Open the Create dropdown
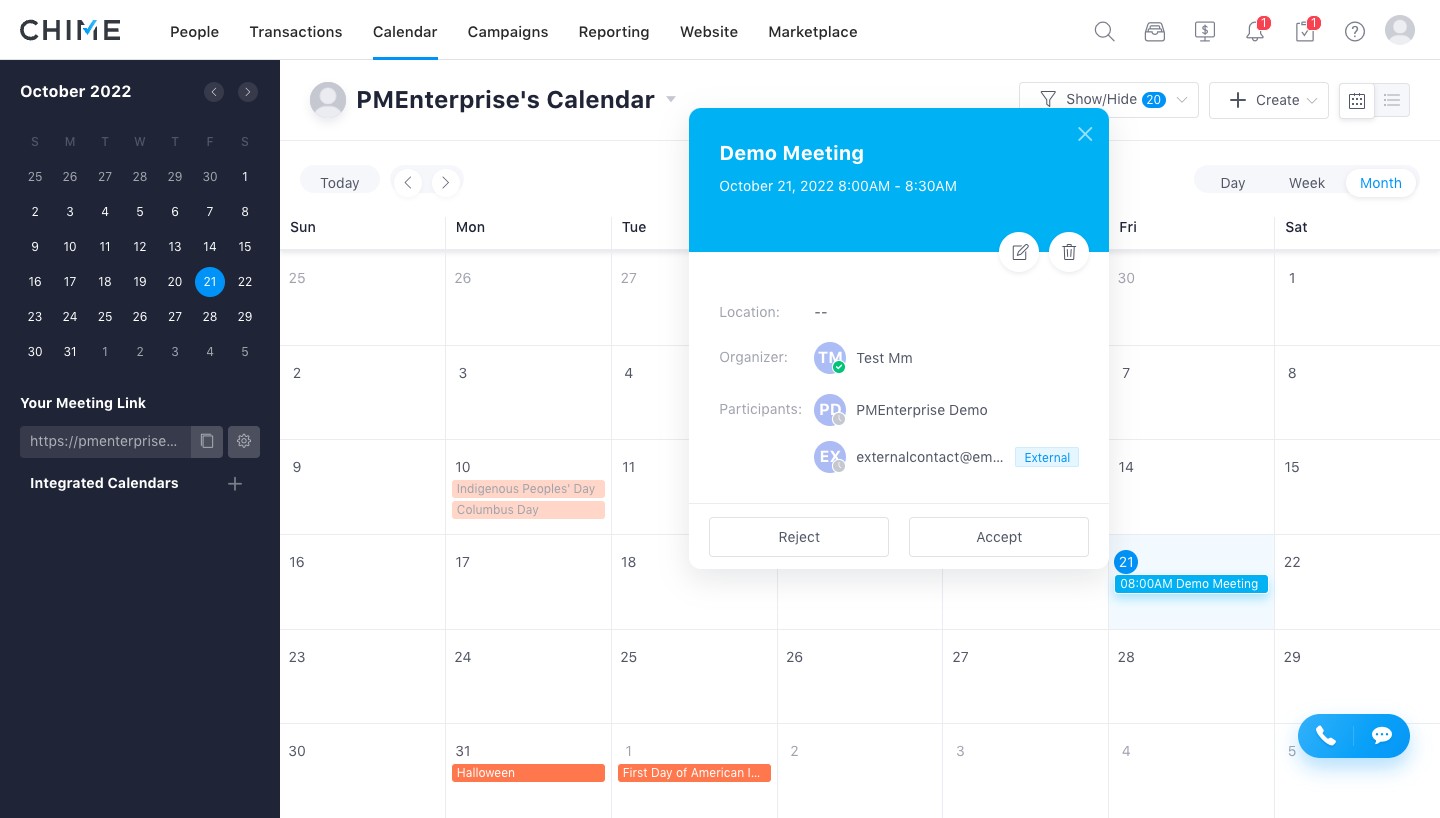1440x818 pixels. tap(1269, 100)
